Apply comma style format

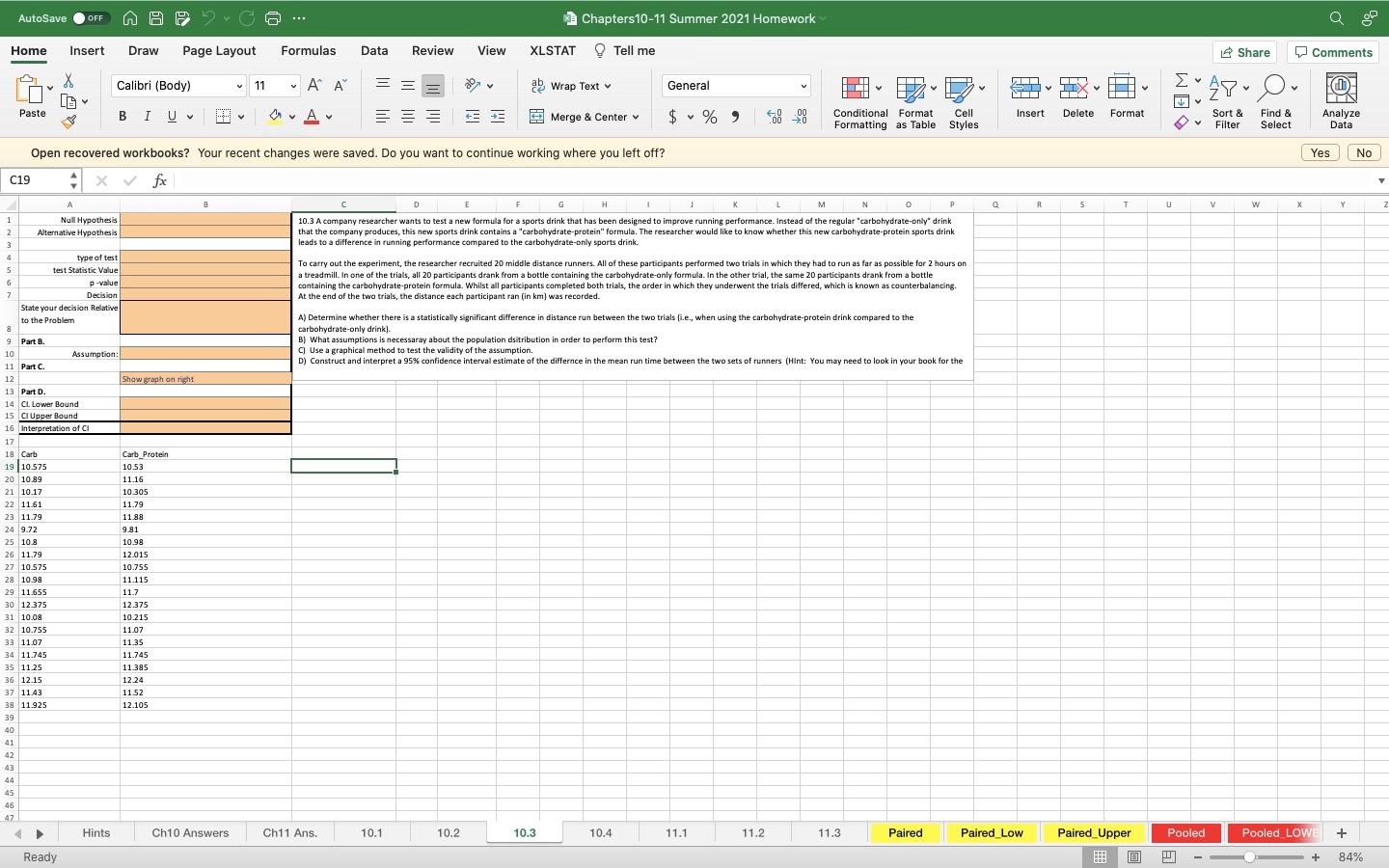click(x=735, y=117)
